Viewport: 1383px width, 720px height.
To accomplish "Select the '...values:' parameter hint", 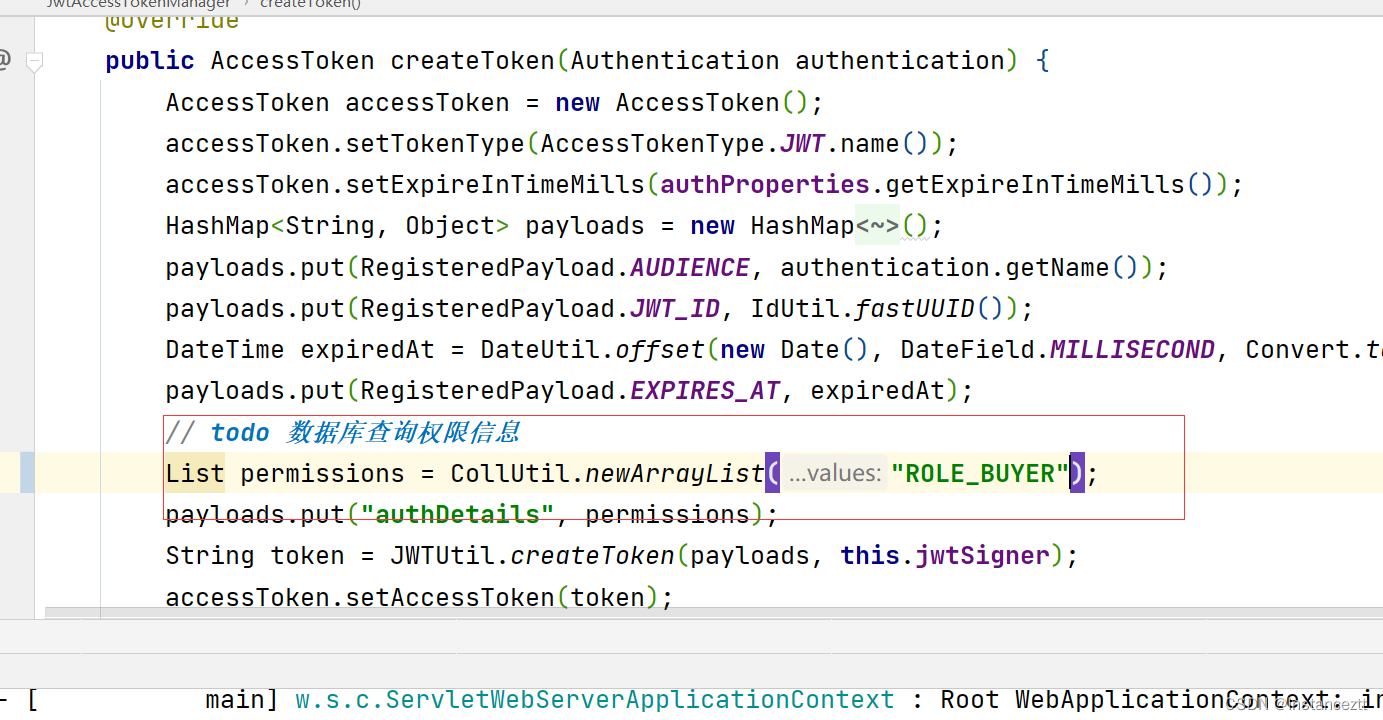I will coord(834,473).
